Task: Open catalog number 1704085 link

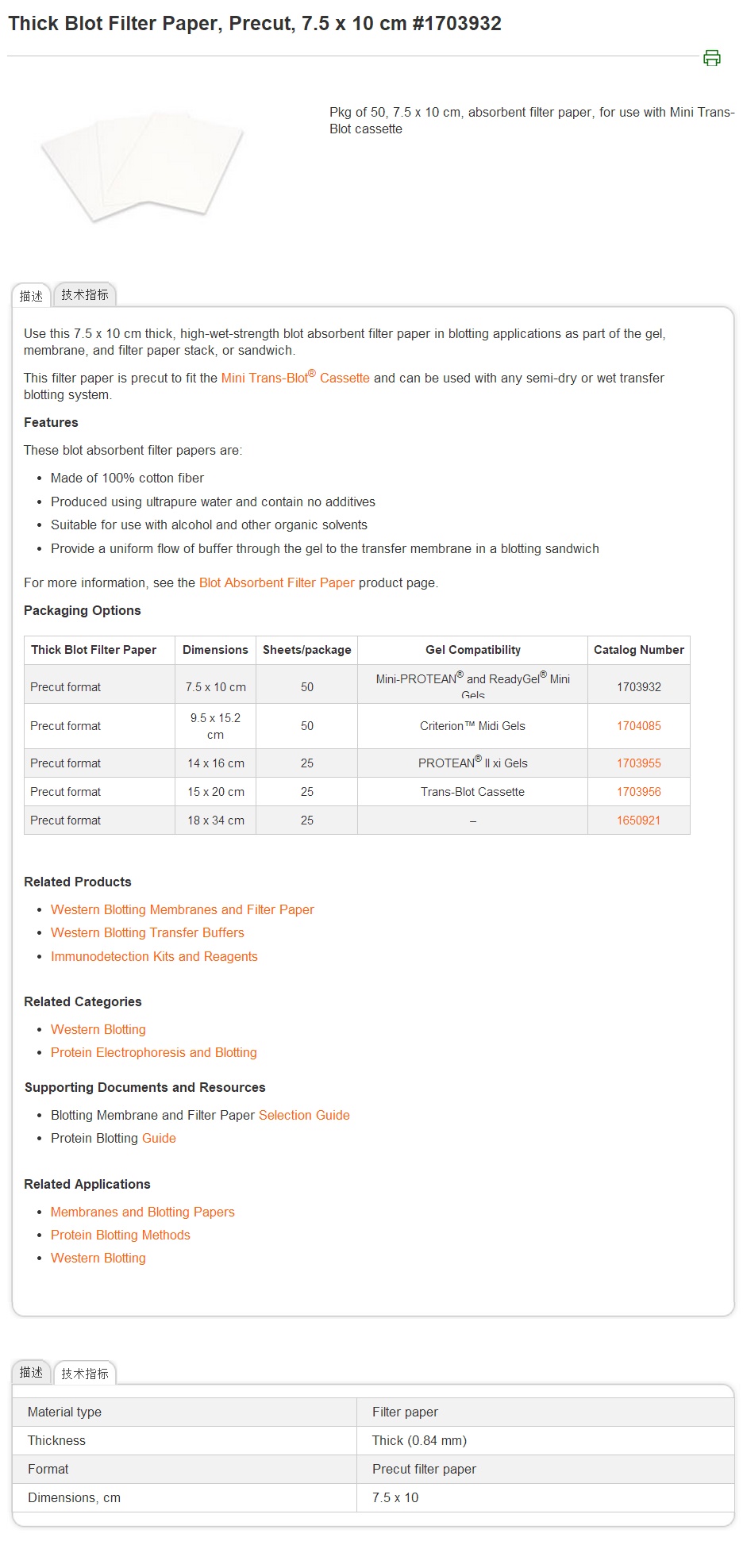Action: [x=638, y=726]
